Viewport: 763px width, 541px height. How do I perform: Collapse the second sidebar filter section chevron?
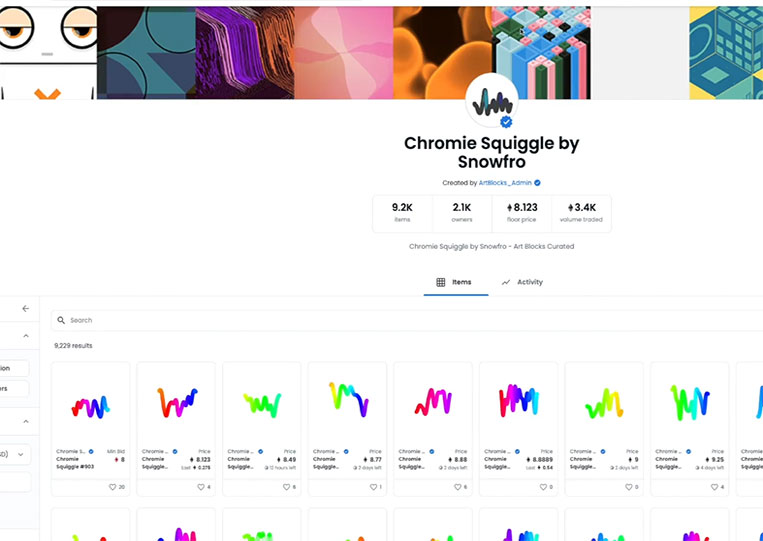pyautogui.click(x=26, y=421)
